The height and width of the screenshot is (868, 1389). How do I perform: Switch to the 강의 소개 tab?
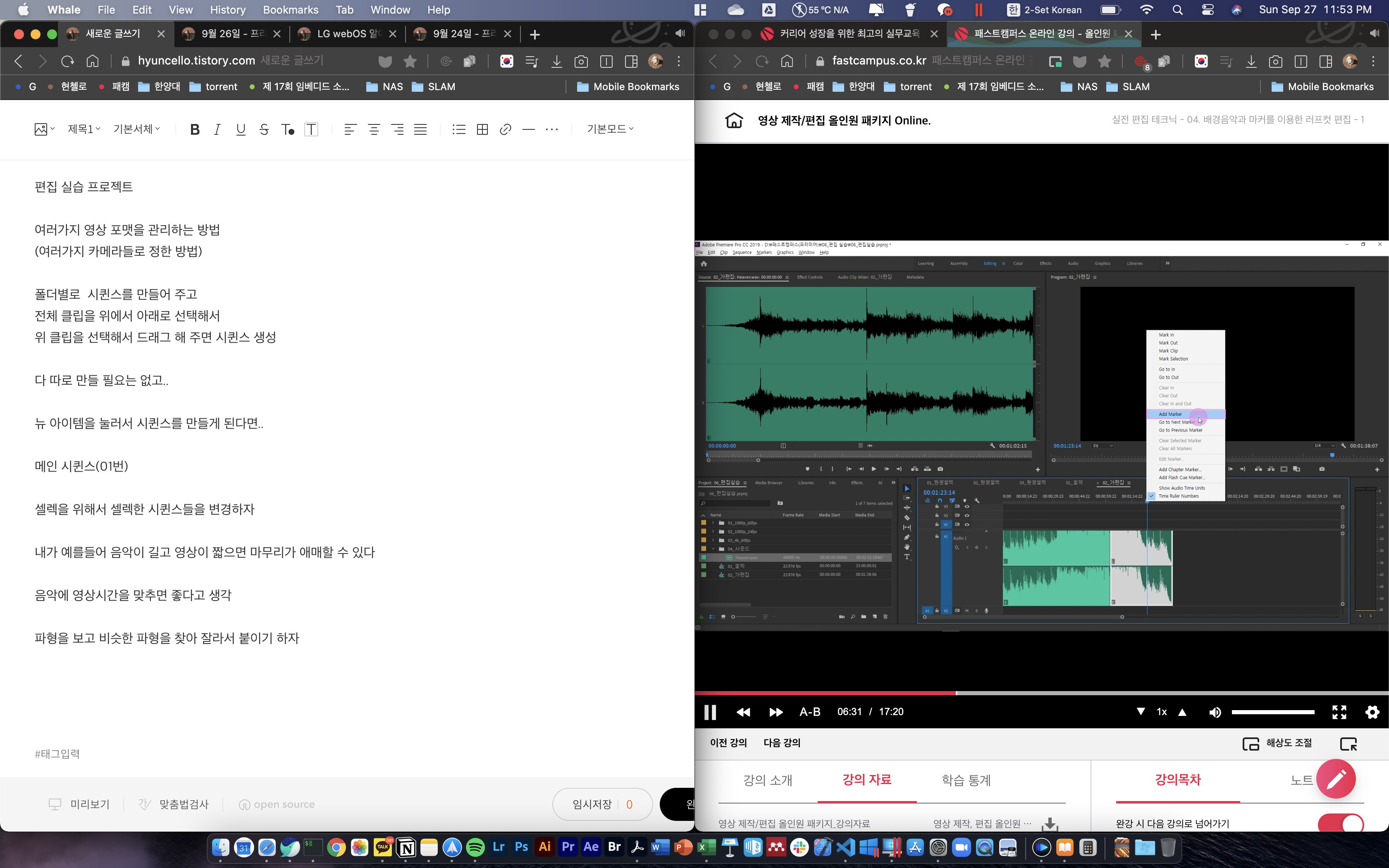(767, 780)
